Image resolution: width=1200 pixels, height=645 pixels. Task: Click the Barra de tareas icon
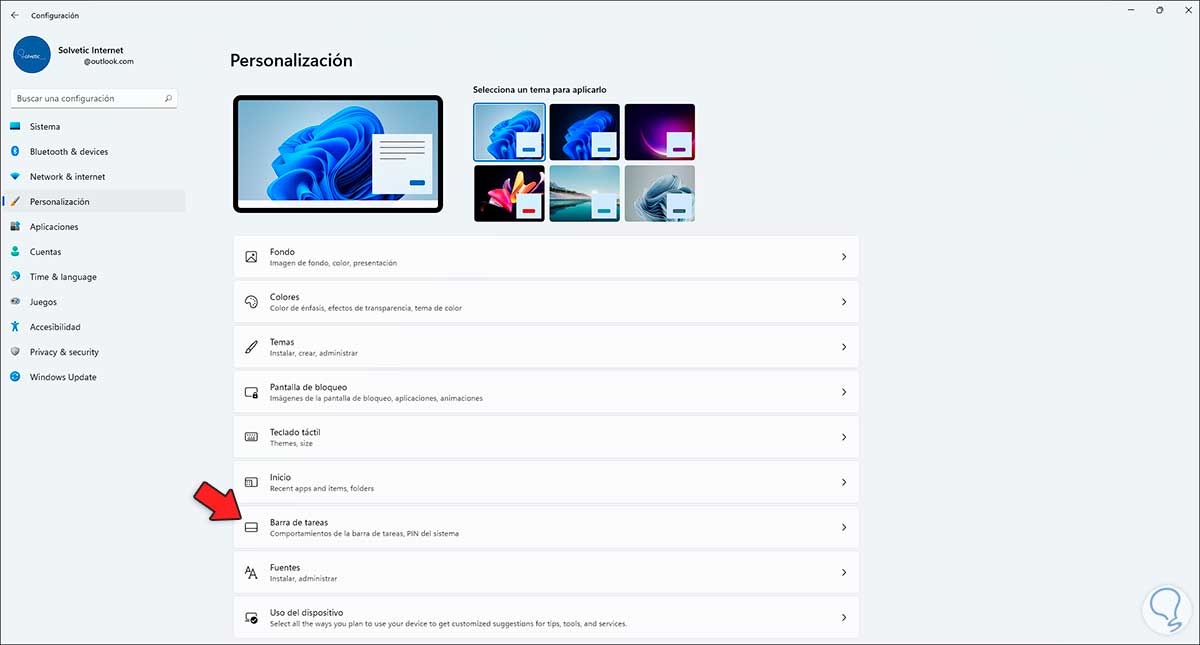[x=251, y=527]
